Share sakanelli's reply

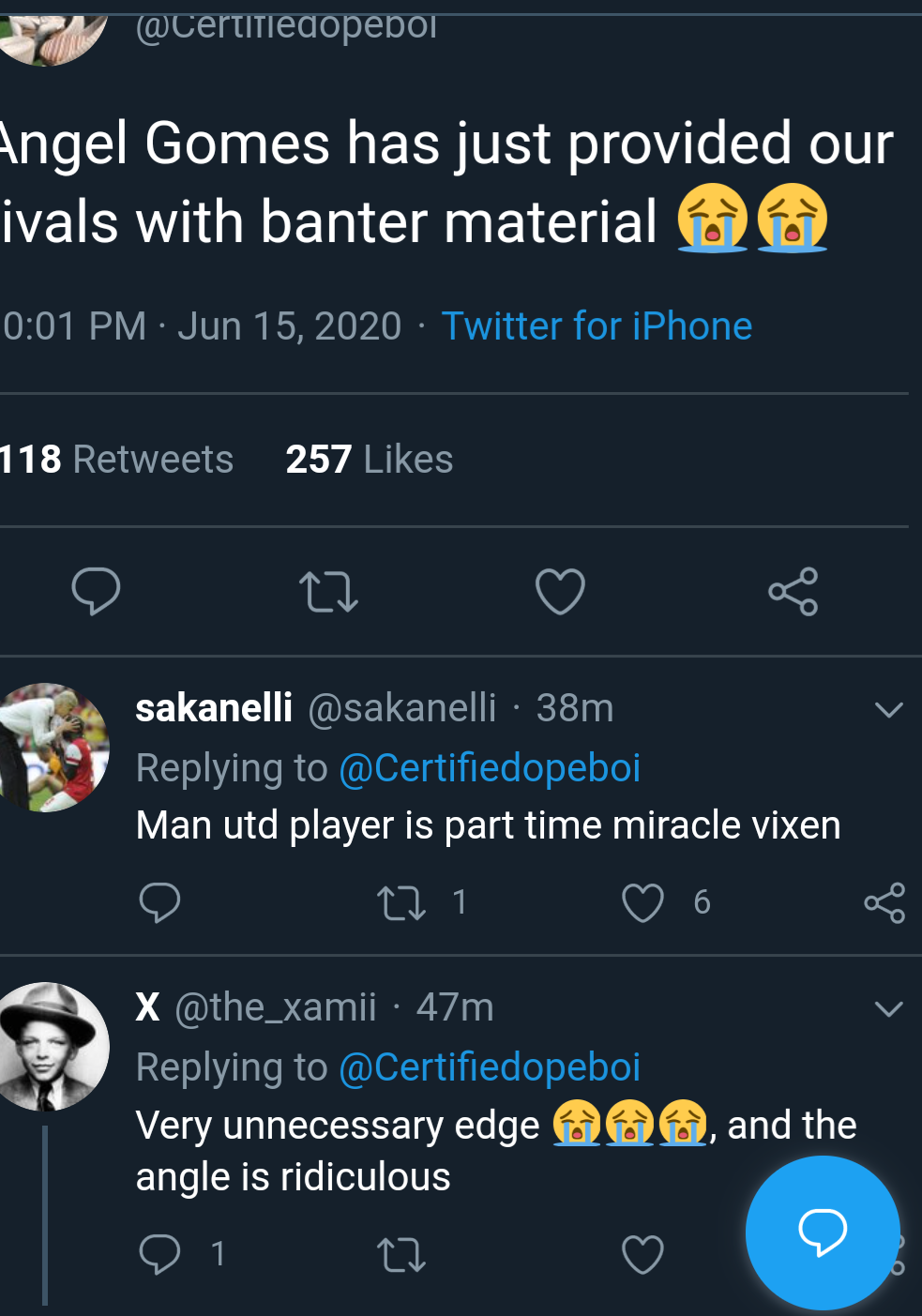884,903
